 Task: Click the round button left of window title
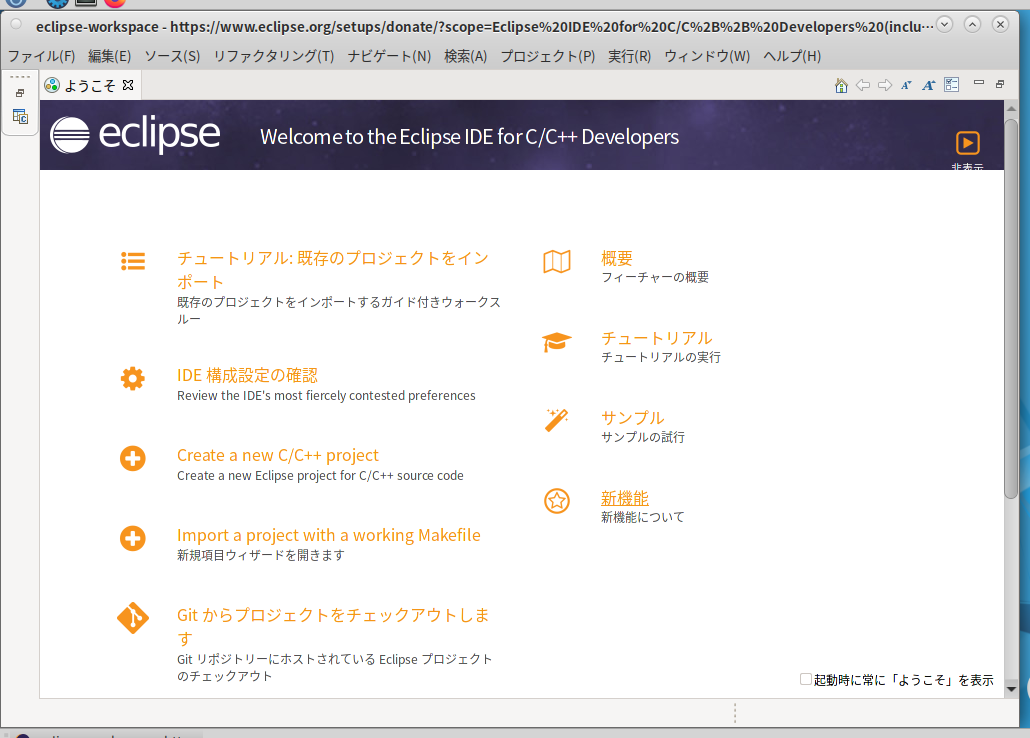click(16, 25)
